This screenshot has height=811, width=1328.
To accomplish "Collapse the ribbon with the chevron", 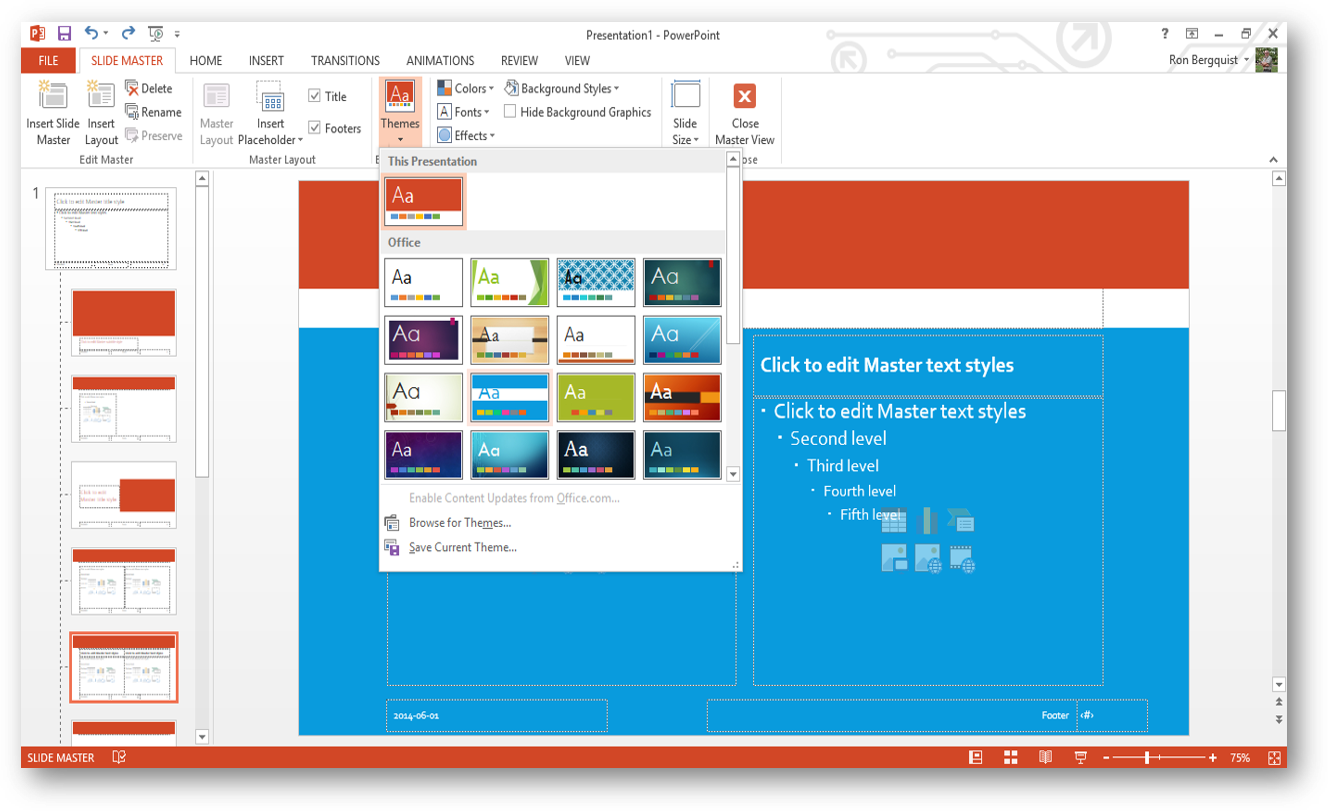I will tap(1273, 160).
